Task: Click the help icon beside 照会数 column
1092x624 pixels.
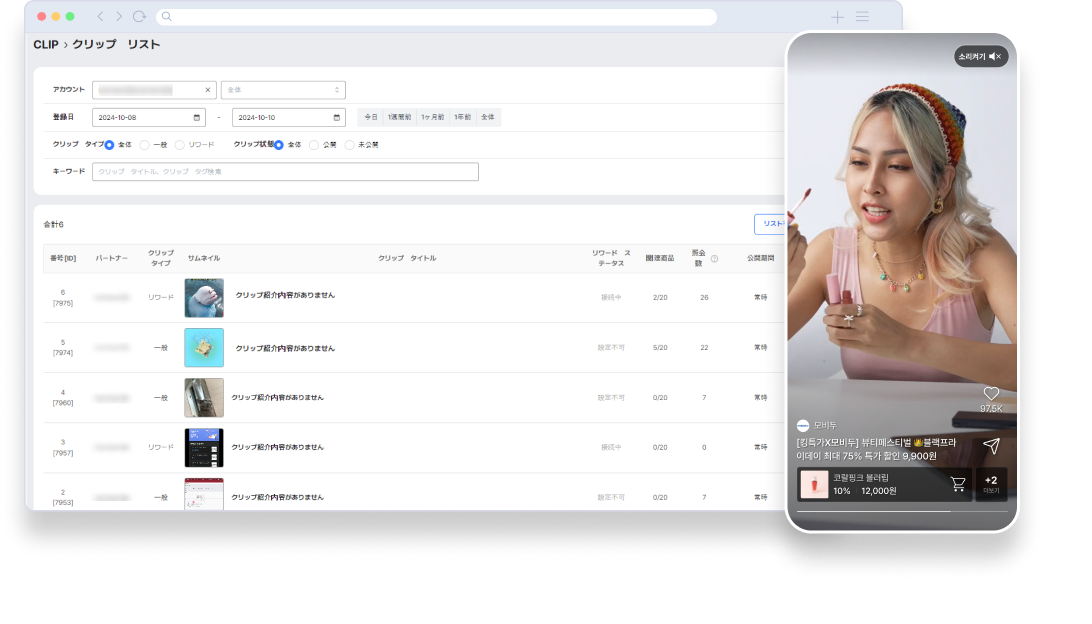Action: 714,259
